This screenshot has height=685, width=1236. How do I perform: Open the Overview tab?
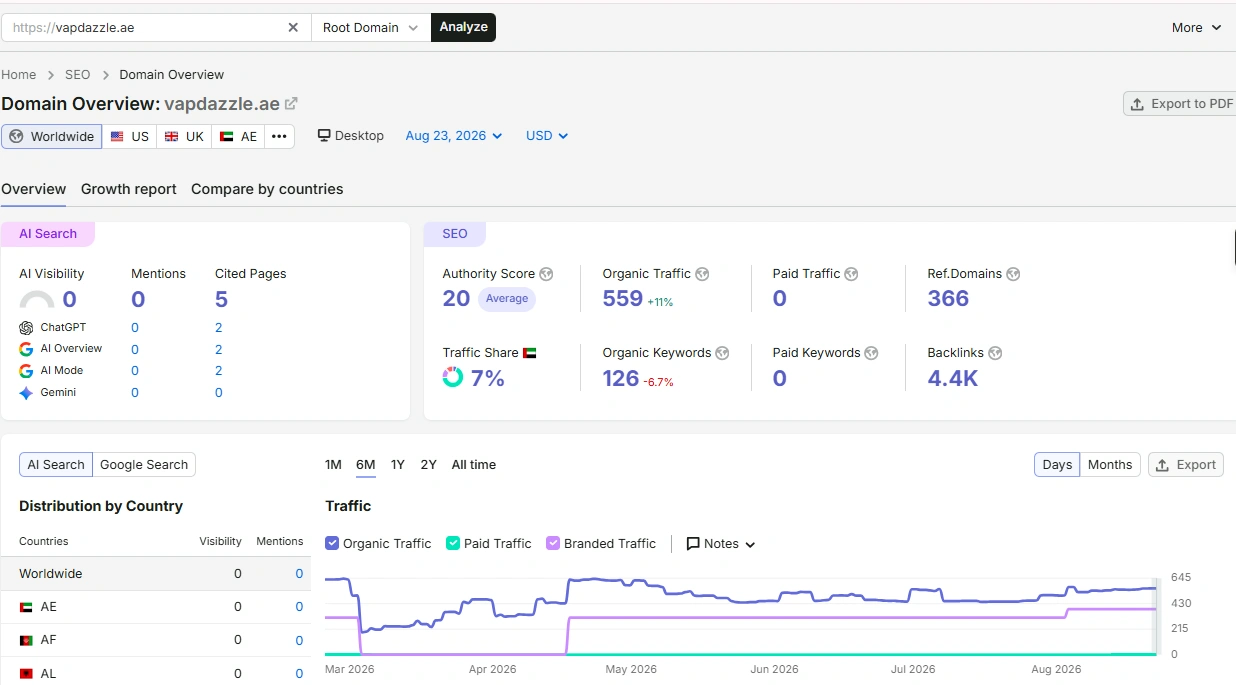coord(34,189)
